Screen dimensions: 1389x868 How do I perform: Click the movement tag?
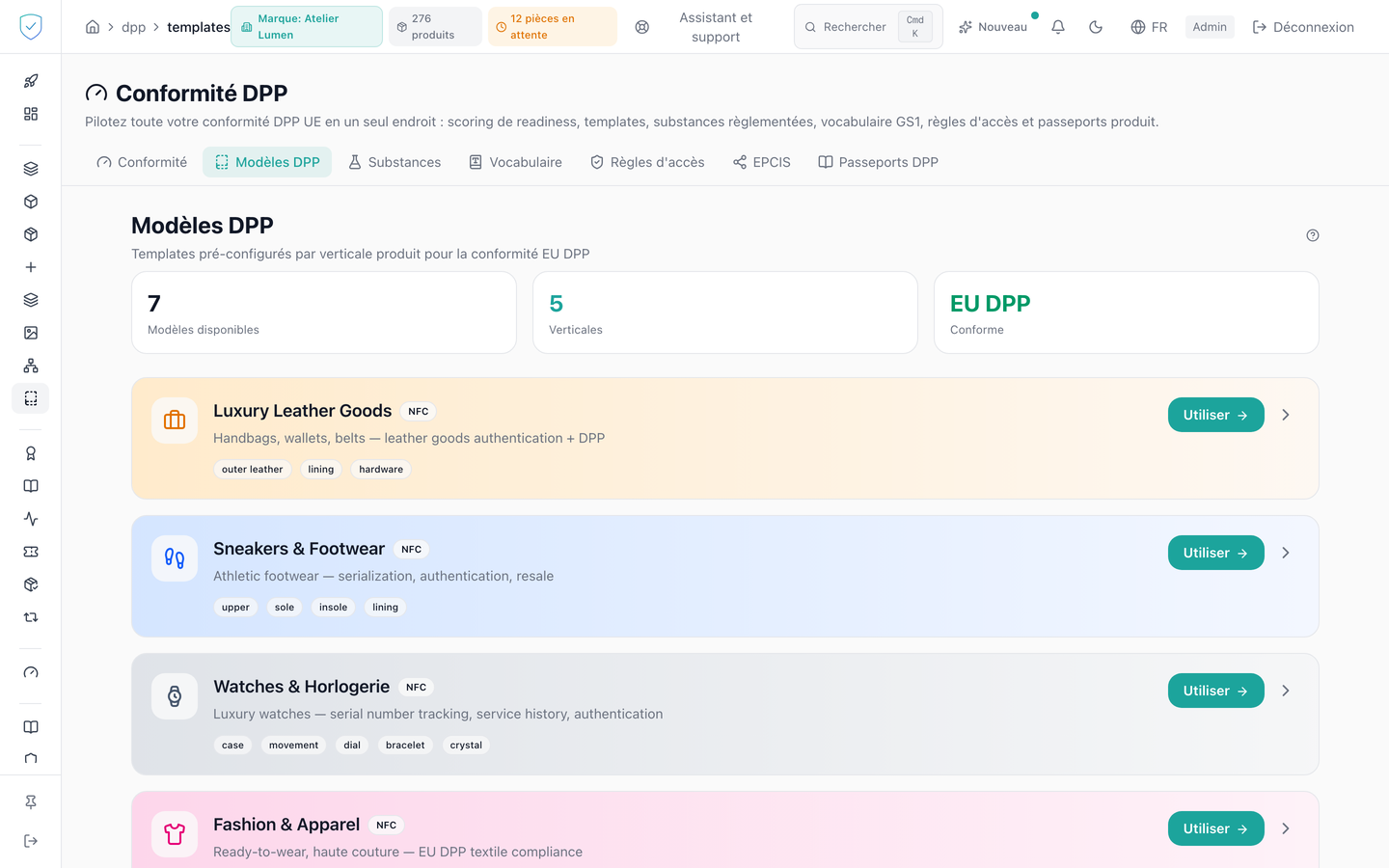[x=294, y=746]
